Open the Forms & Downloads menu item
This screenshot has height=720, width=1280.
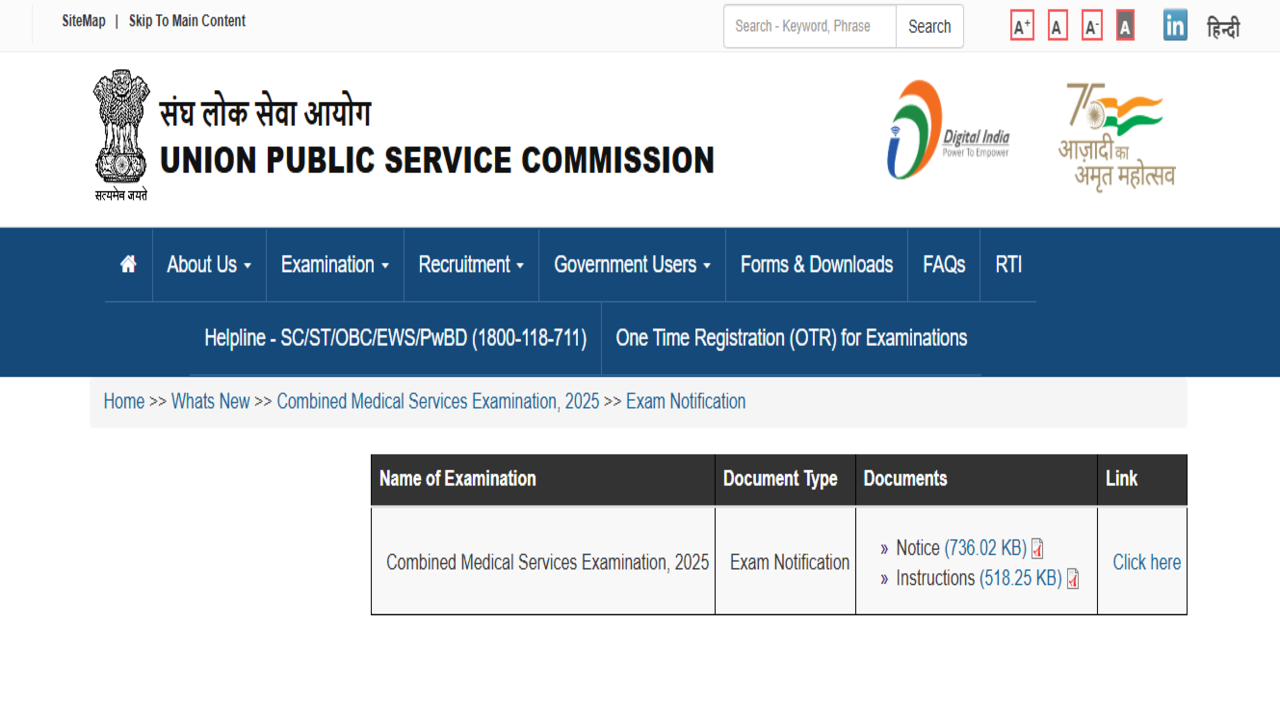816,265
